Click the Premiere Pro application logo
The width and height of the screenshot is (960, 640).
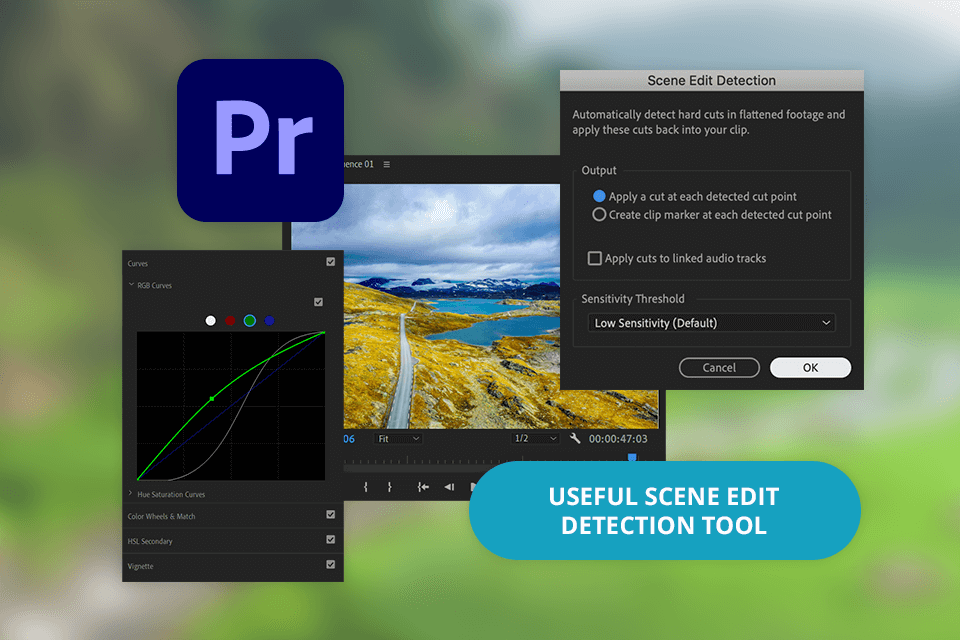pyautogui.click(x=260, y=140)
